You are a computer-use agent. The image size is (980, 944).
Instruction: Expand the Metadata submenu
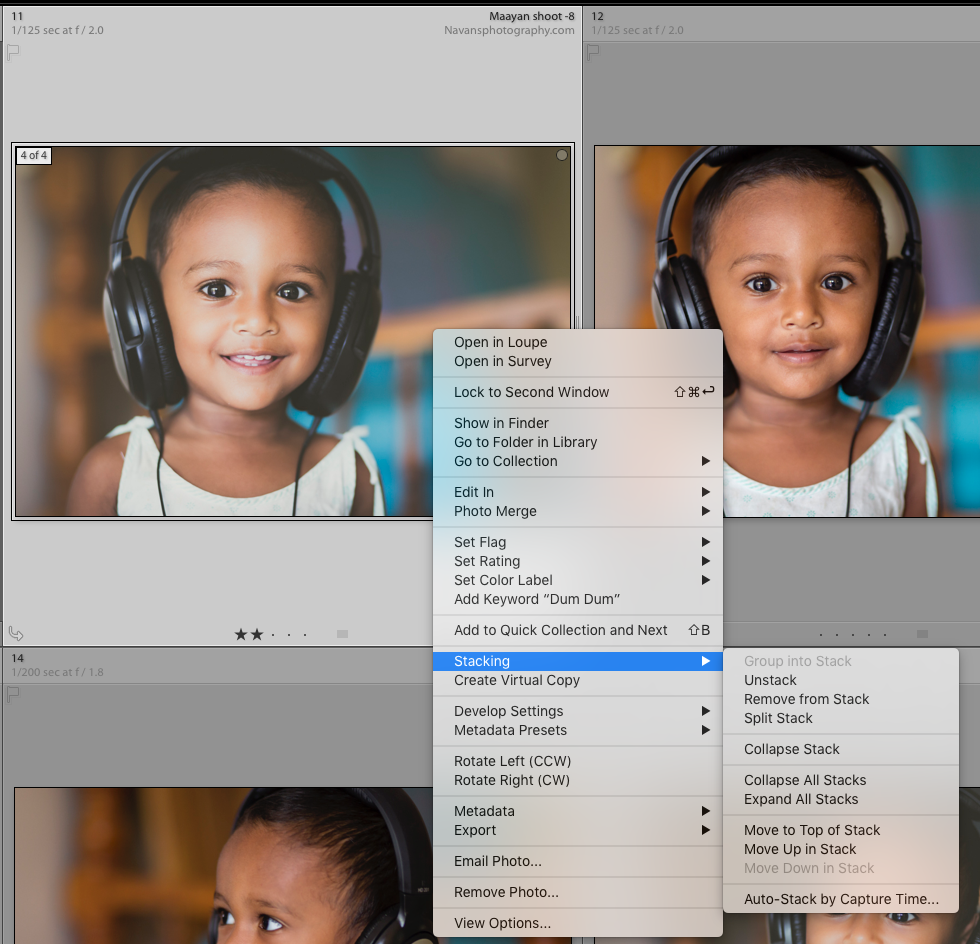[x=578, y=811]
